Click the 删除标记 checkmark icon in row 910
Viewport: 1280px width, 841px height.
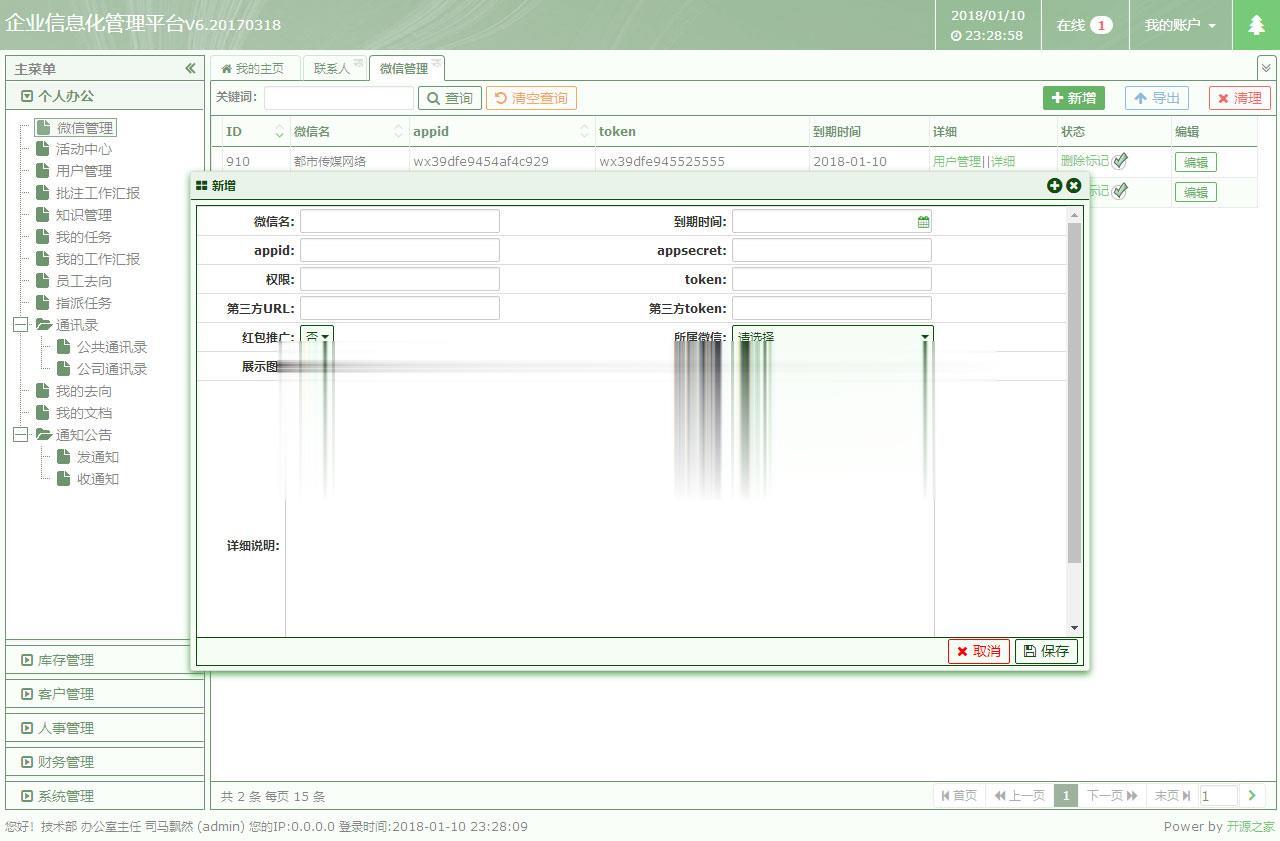point(1120,161)
